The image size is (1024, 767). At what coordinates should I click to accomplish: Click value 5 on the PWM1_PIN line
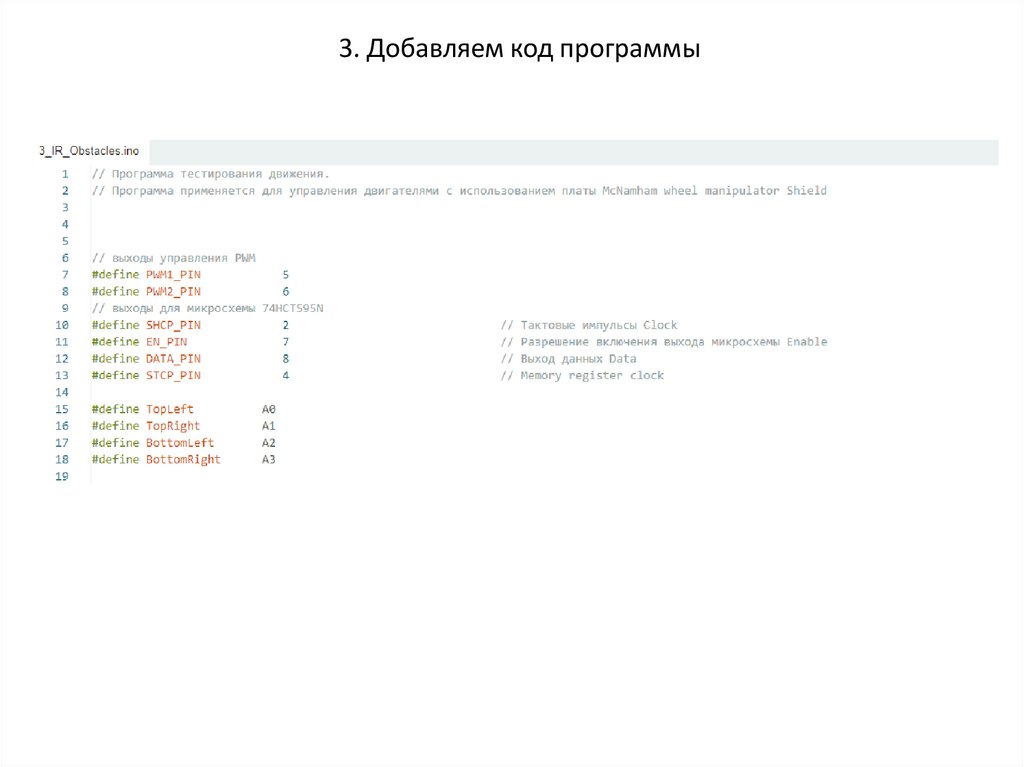285,275
